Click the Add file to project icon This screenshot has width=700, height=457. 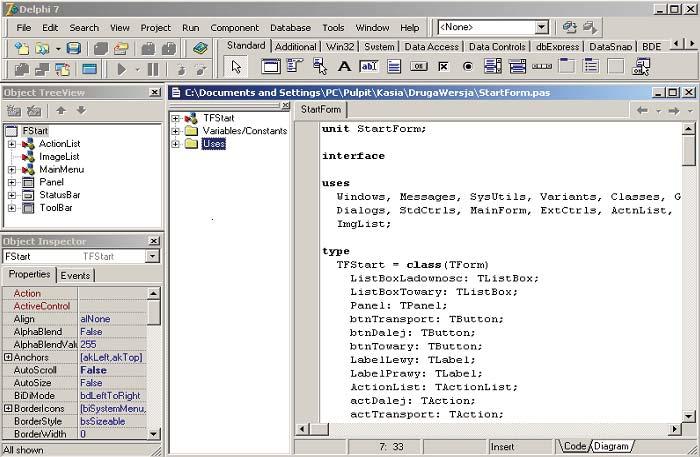148,48
